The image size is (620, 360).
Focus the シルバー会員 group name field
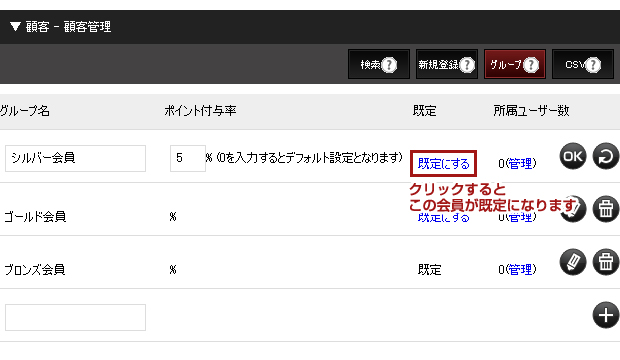coord(76,158)
